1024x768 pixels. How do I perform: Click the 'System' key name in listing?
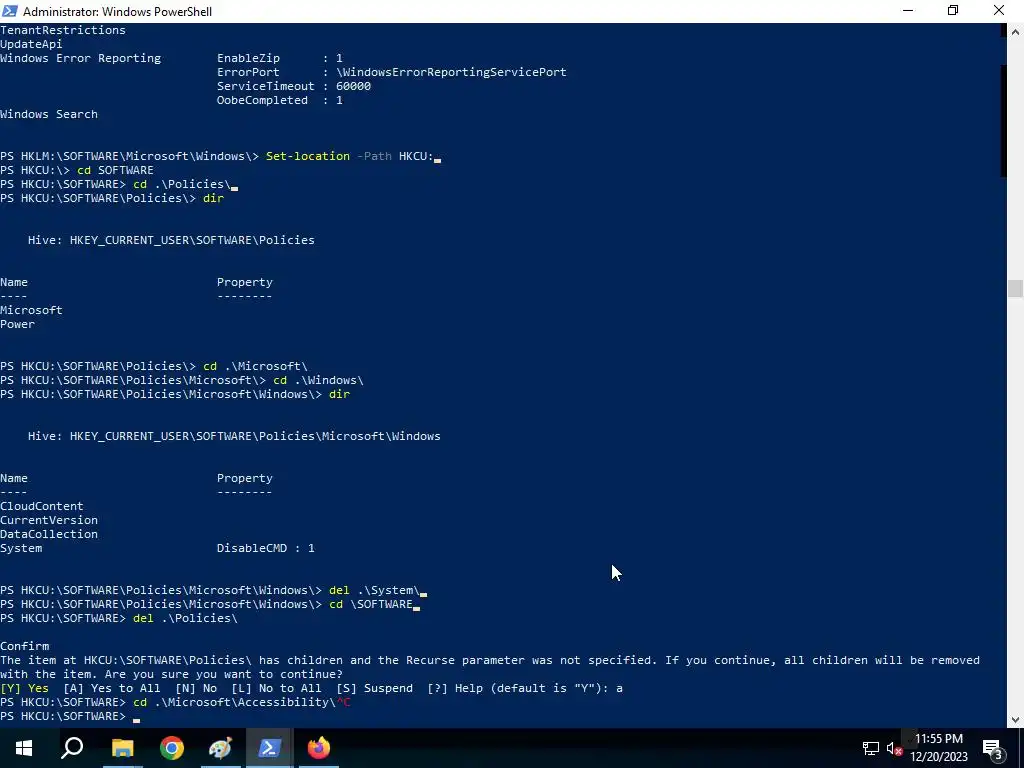point(21,548)
